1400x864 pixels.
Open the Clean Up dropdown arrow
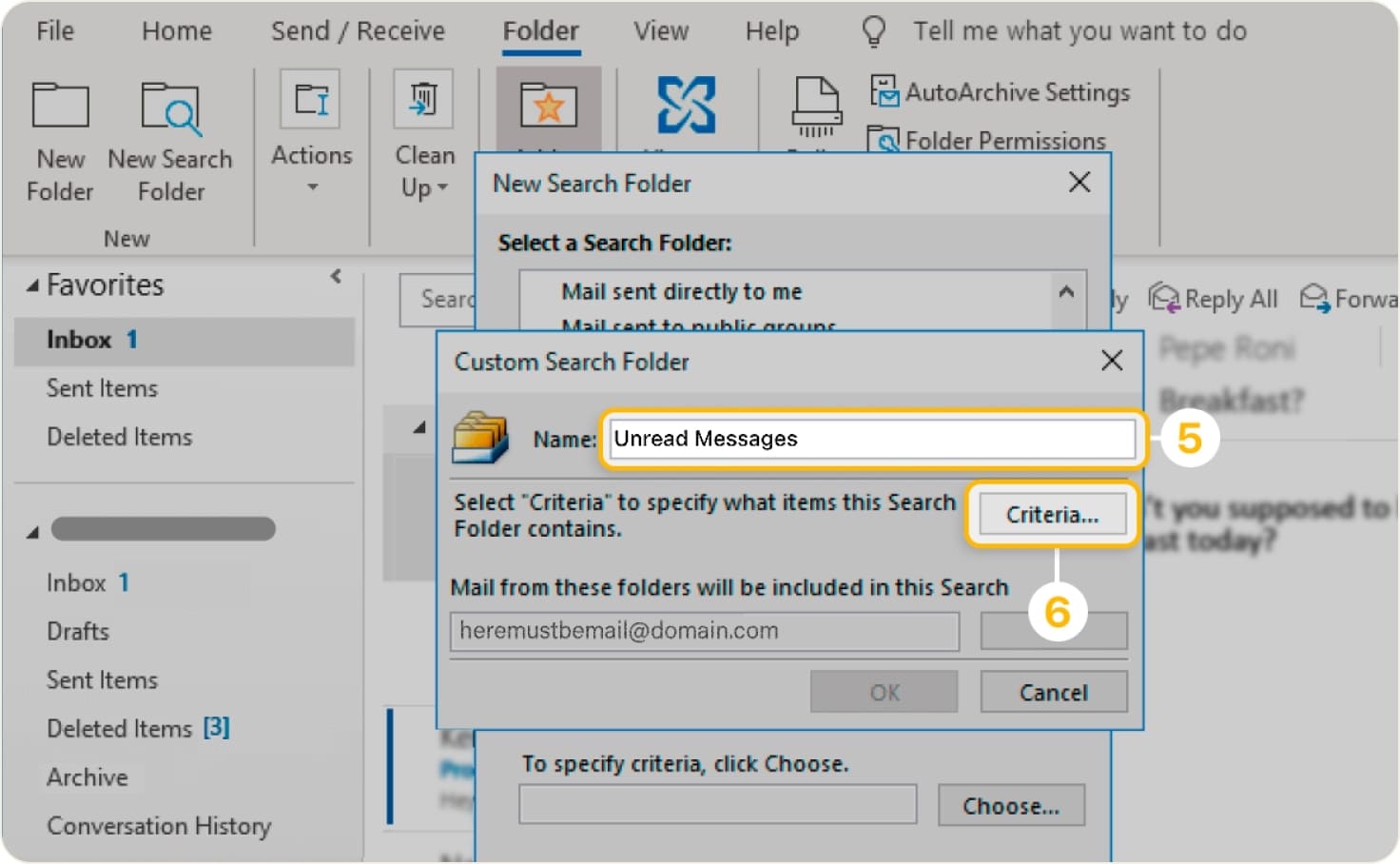pyautogui.click(x=443, y=188)
